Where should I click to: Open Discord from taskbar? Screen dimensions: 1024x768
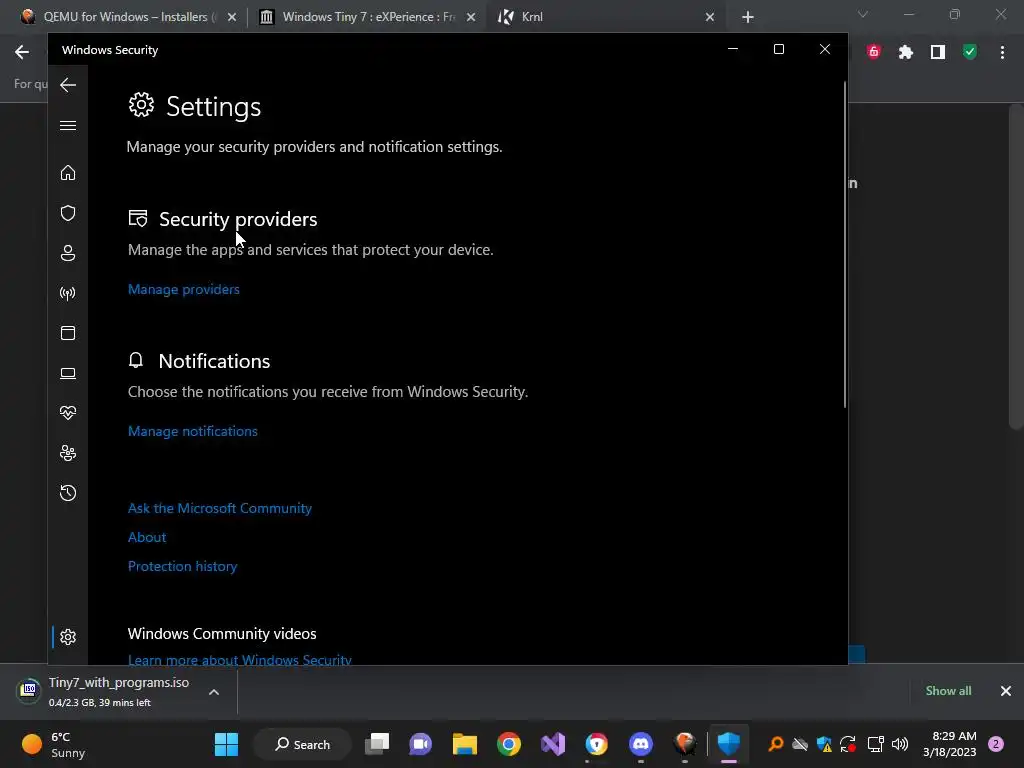click(x=641, y=744)
